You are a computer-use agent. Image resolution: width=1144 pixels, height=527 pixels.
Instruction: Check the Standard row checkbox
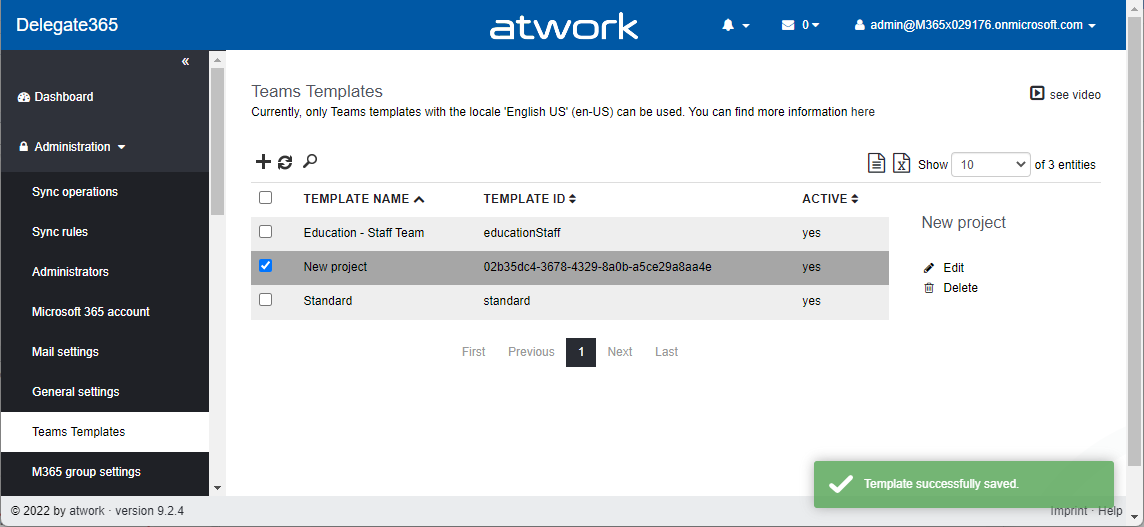tap(266, 299)
